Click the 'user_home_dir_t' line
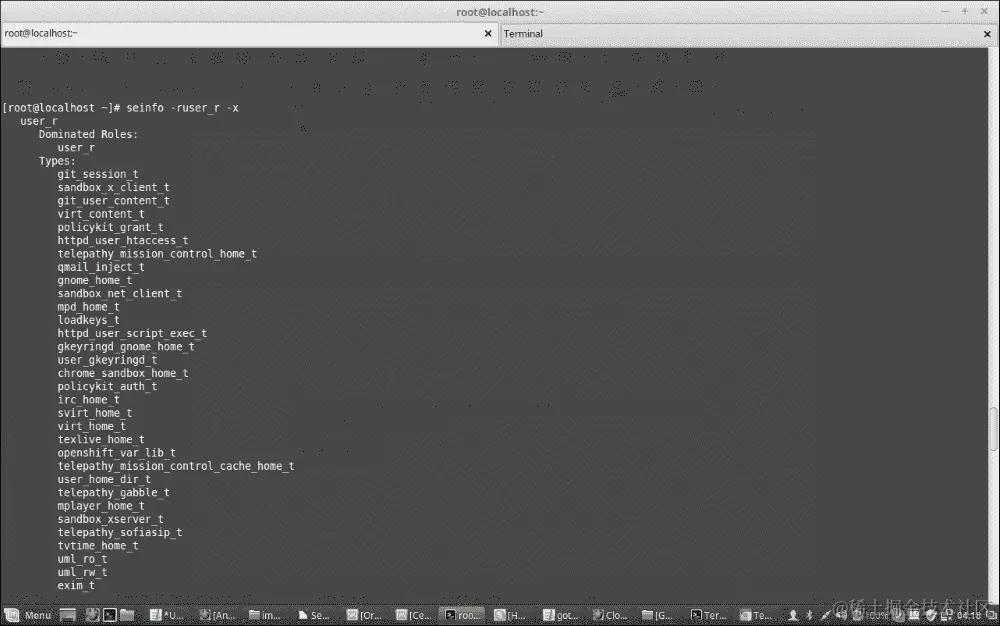Viewport: 1000px width, 626px height. [x=104, y=479]
